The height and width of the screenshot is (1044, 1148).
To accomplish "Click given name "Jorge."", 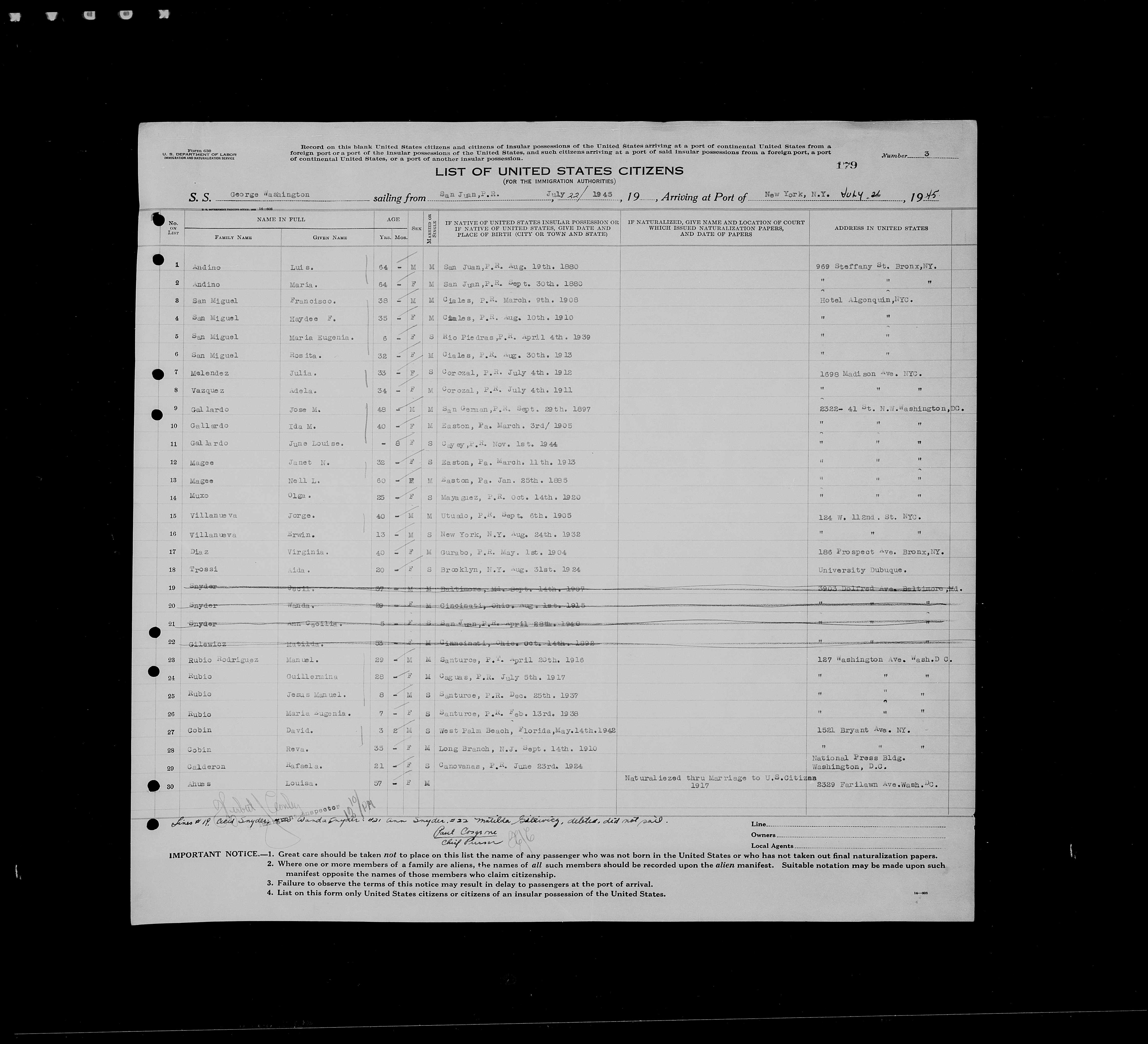I will click(x=302, y=516).
